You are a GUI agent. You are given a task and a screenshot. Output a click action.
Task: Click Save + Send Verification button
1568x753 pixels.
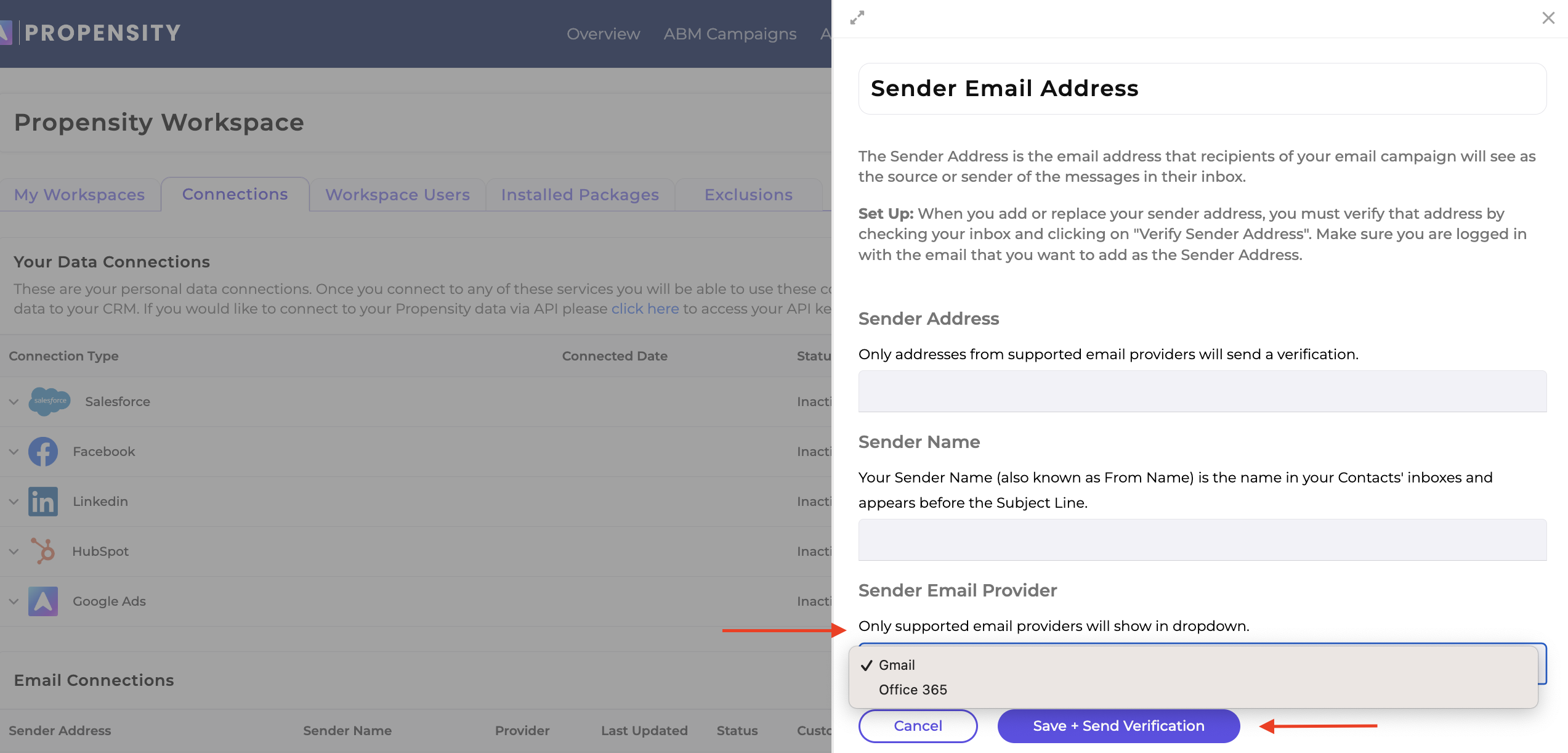(1118, 726)
